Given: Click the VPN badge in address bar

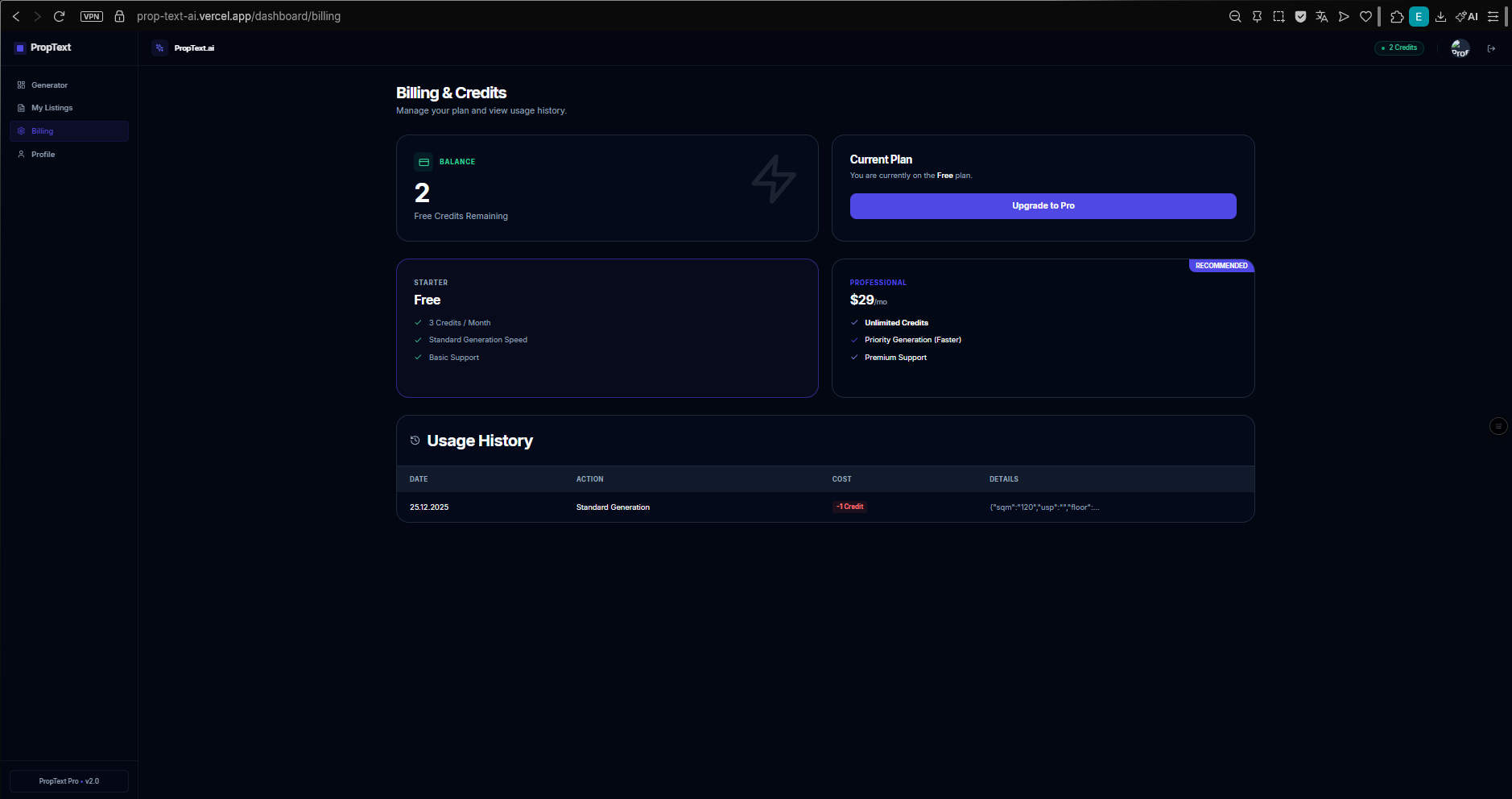Looking at the screenshot, I should click(x=91, y=16).
